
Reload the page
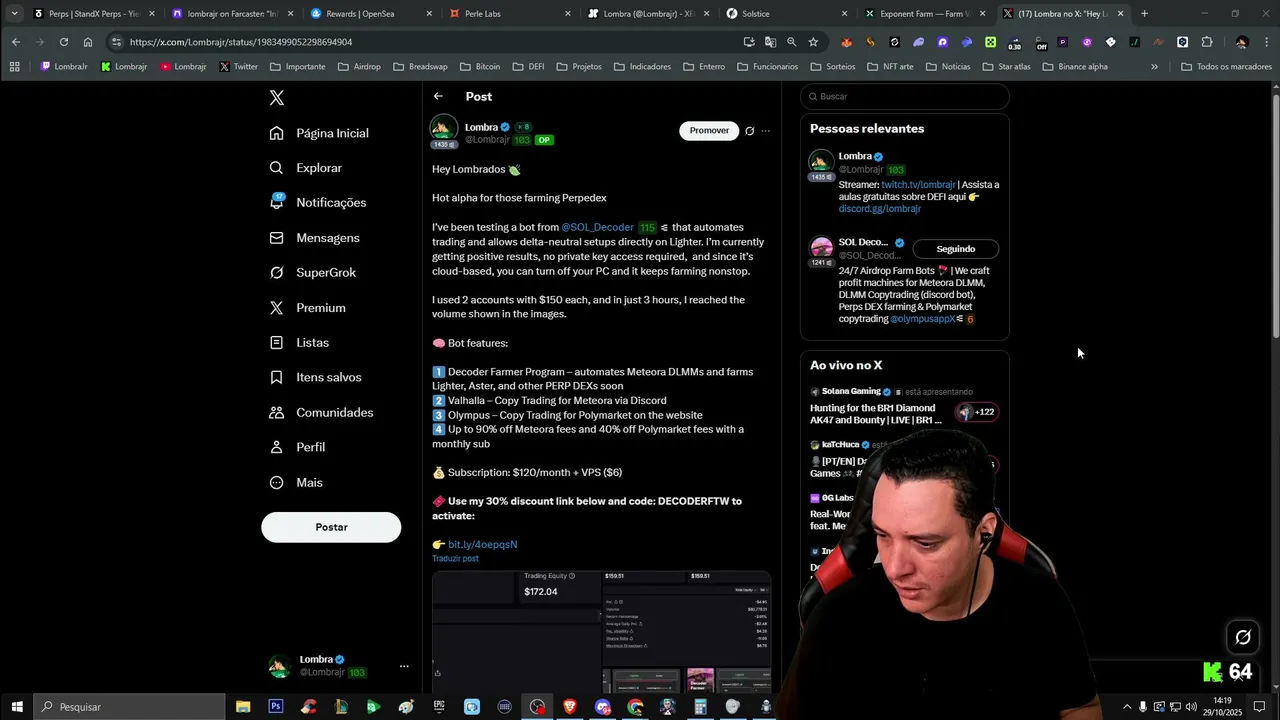pos(63,42)
